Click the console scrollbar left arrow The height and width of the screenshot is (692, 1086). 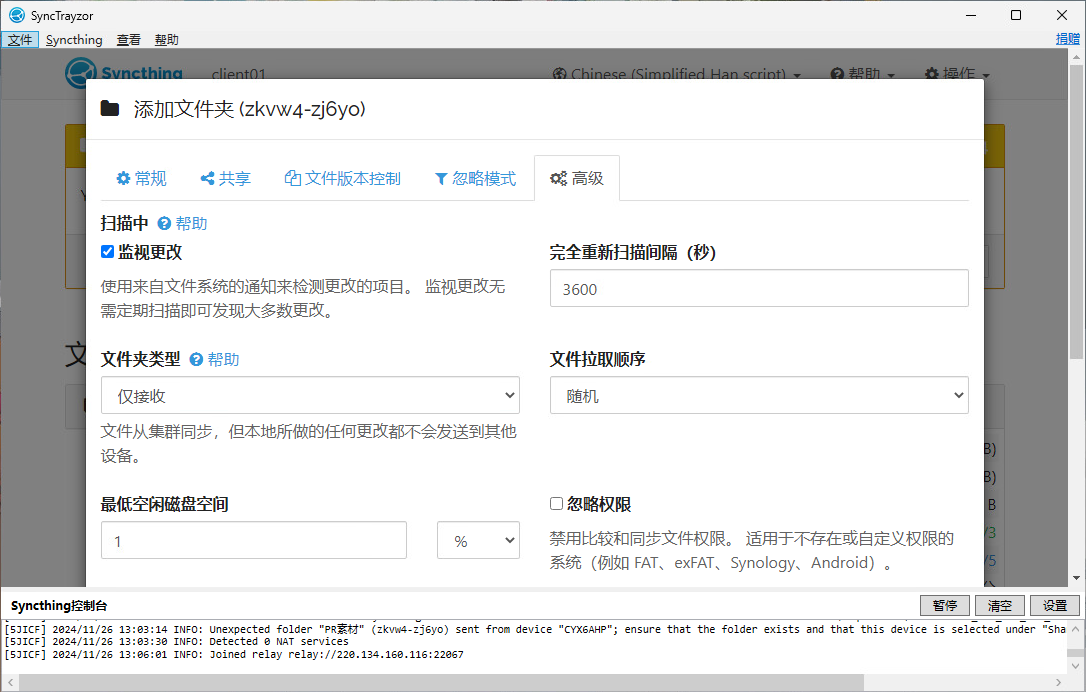[10, 682]
